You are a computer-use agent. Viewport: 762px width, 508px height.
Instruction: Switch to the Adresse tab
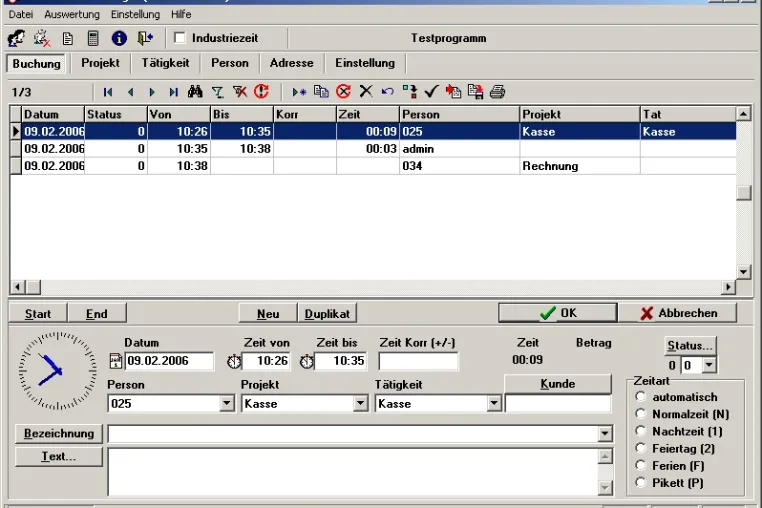click(292, 63)
